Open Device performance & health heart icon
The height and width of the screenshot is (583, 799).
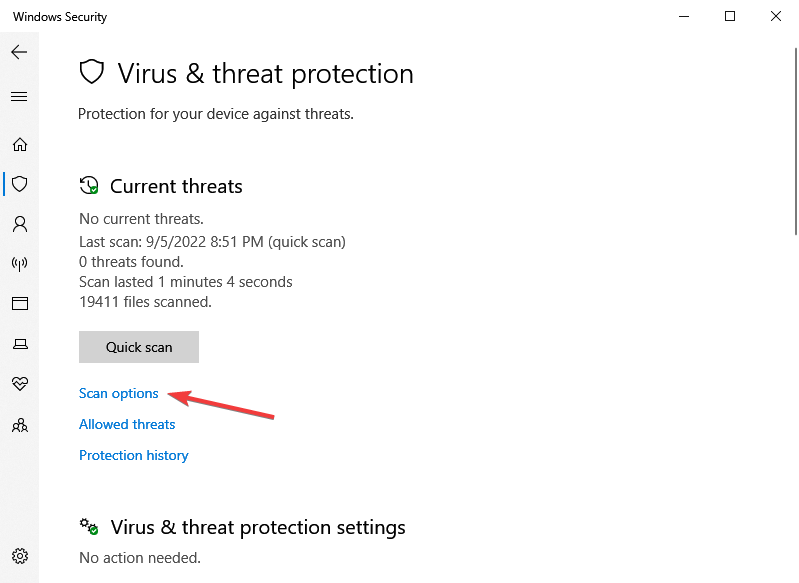pos(20,383)
